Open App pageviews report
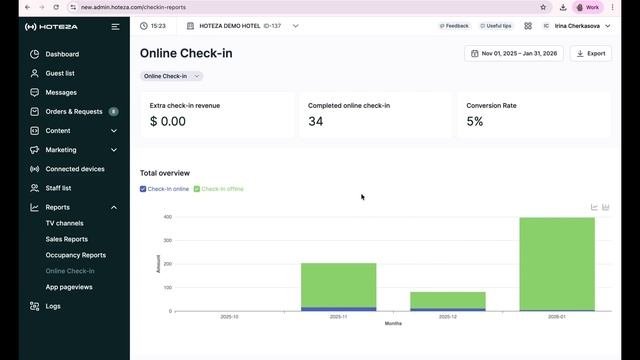 click(69, 287)
